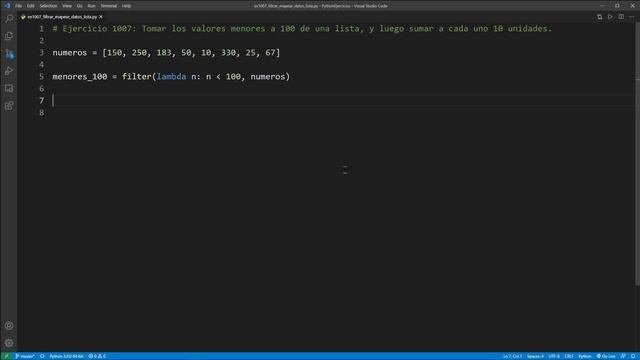This screenshot has height=360, width=640.
Task: Open the Source Control view
Action: coord(9,53)
